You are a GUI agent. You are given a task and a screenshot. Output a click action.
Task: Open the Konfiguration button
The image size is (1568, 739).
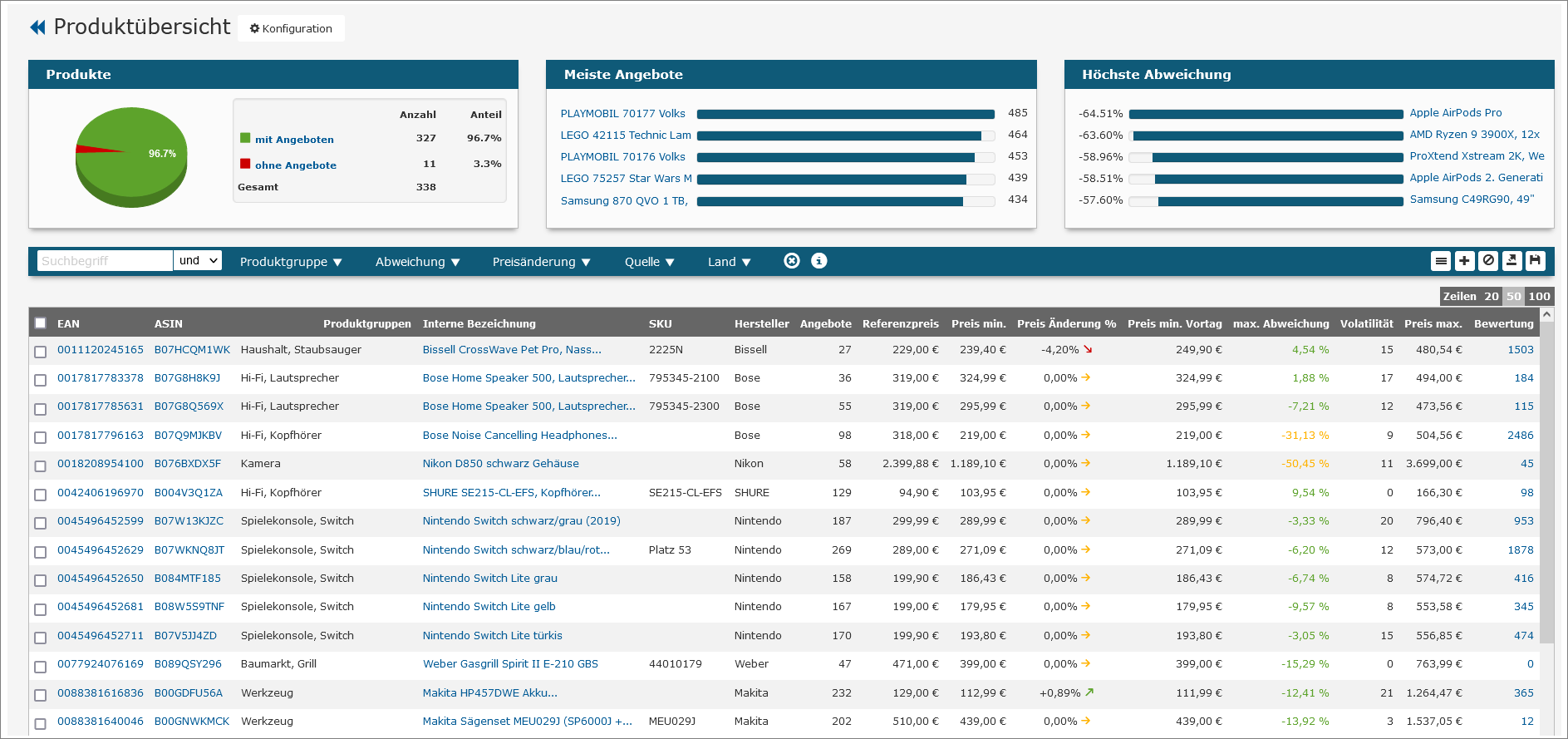[x=291, y=28]
